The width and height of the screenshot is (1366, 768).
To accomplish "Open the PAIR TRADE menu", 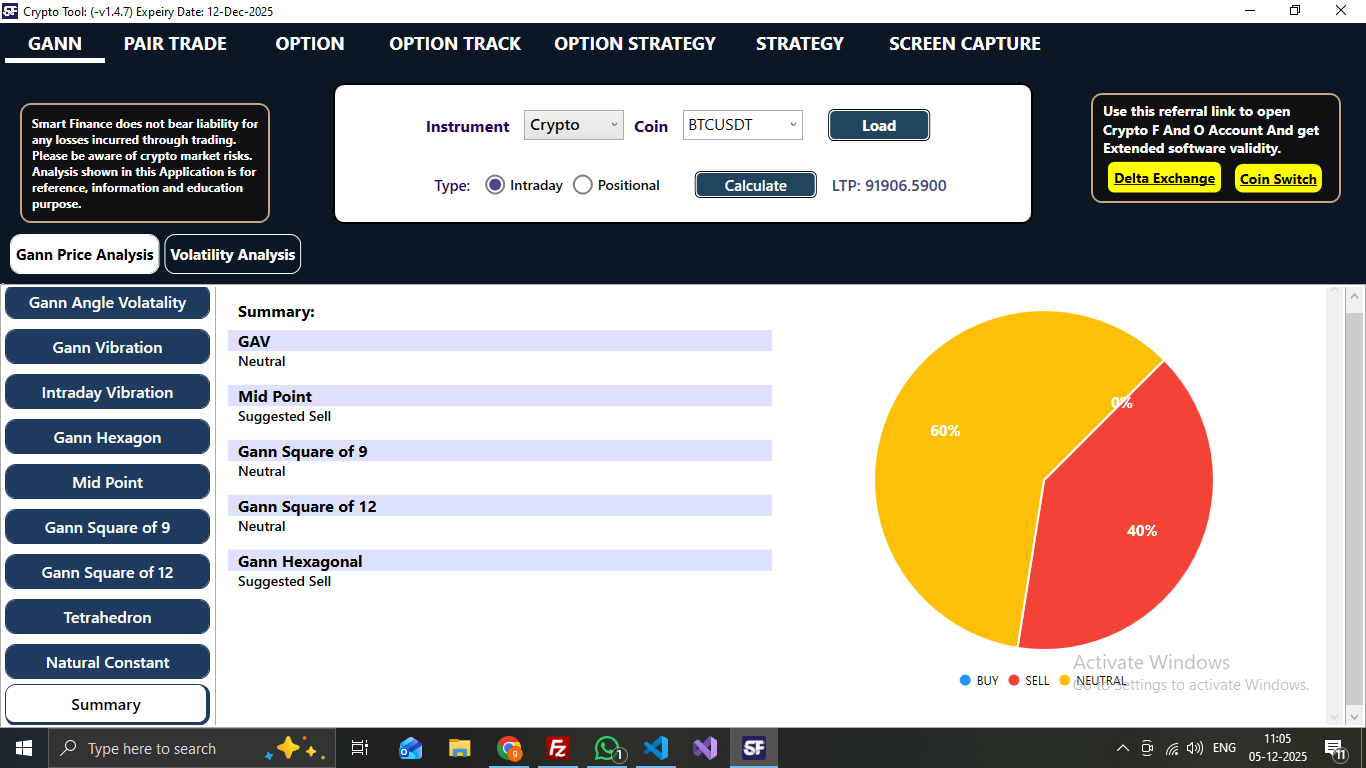I will click(x=175, y=43).
